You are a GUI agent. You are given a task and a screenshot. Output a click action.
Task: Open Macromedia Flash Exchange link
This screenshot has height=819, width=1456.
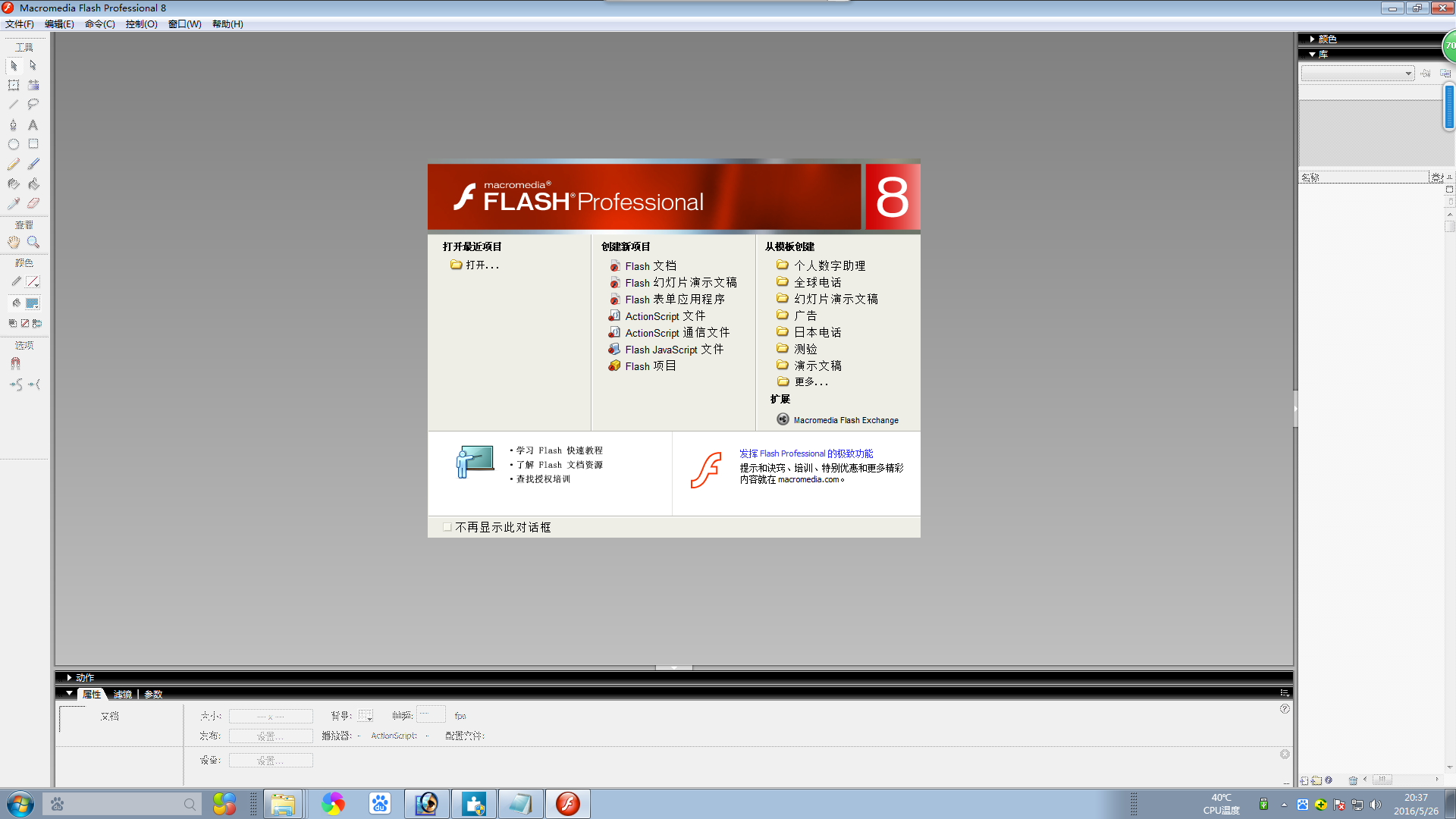click(846, 420)
